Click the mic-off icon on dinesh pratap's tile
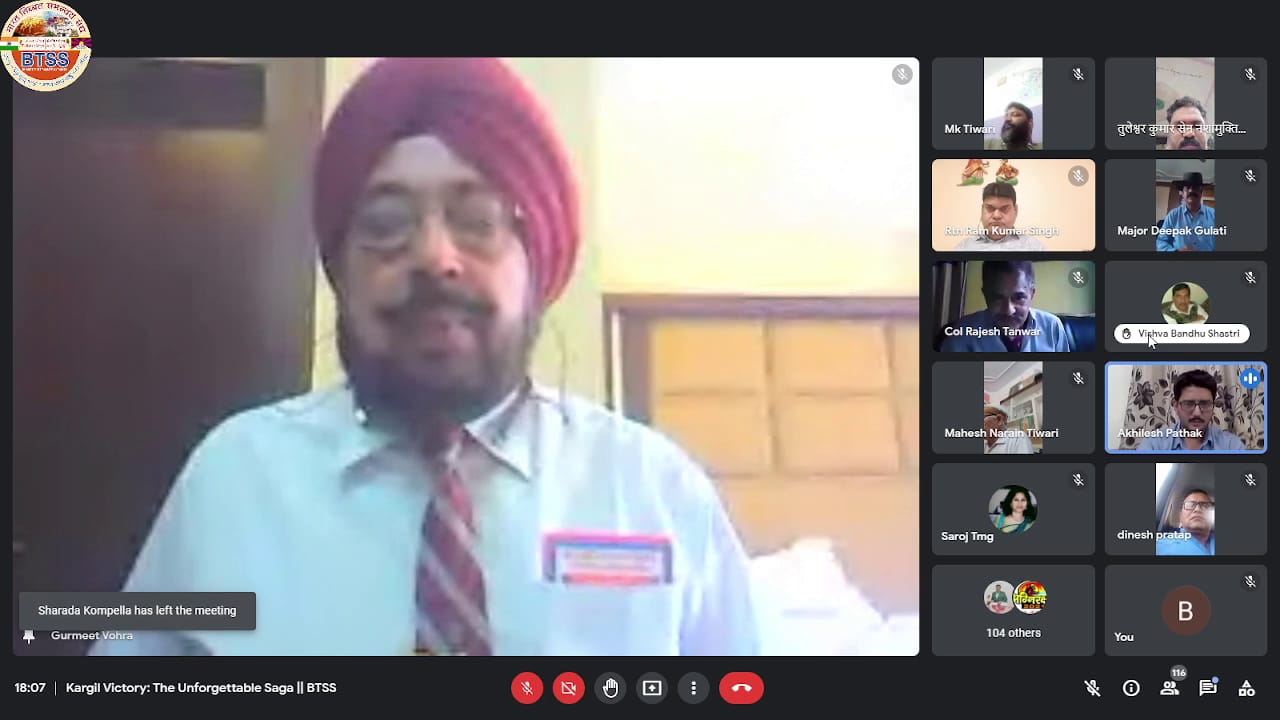This screenshot has height=720, width=1280. (1250, 480)
